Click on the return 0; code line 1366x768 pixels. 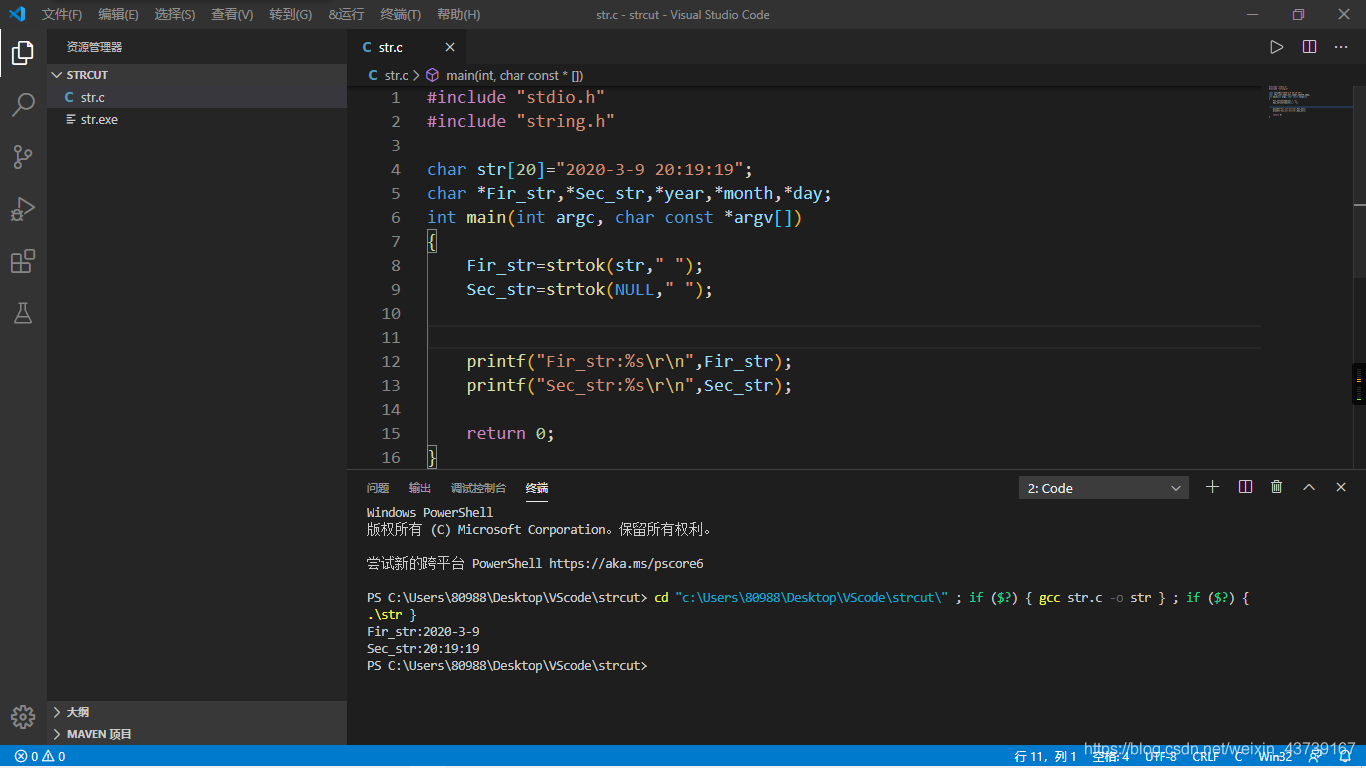[x=510, y=433]
